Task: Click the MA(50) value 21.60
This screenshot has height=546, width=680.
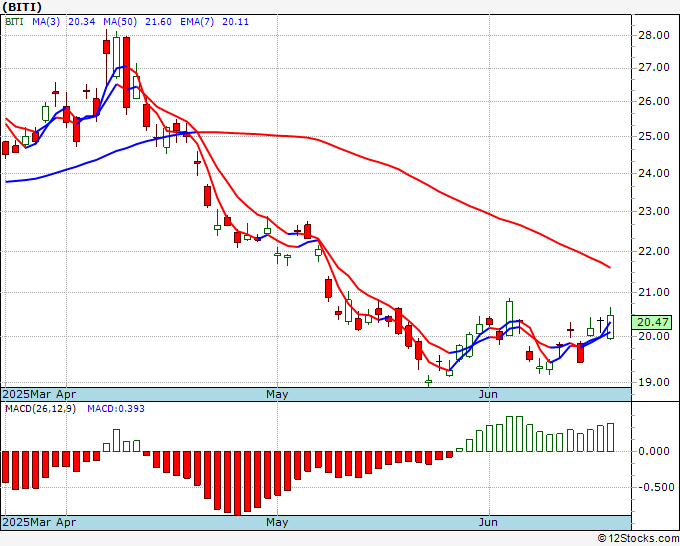Action: [158, 22]
